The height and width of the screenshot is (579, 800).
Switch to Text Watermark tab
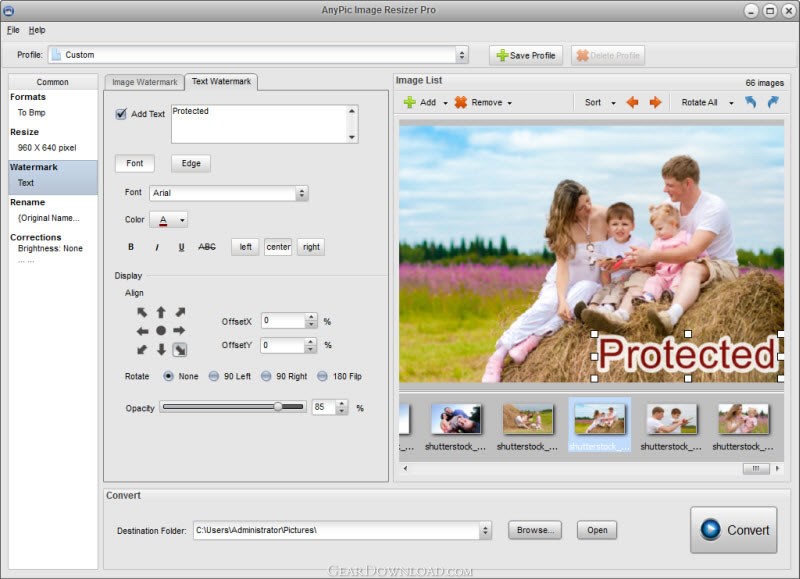click(221, 82)
